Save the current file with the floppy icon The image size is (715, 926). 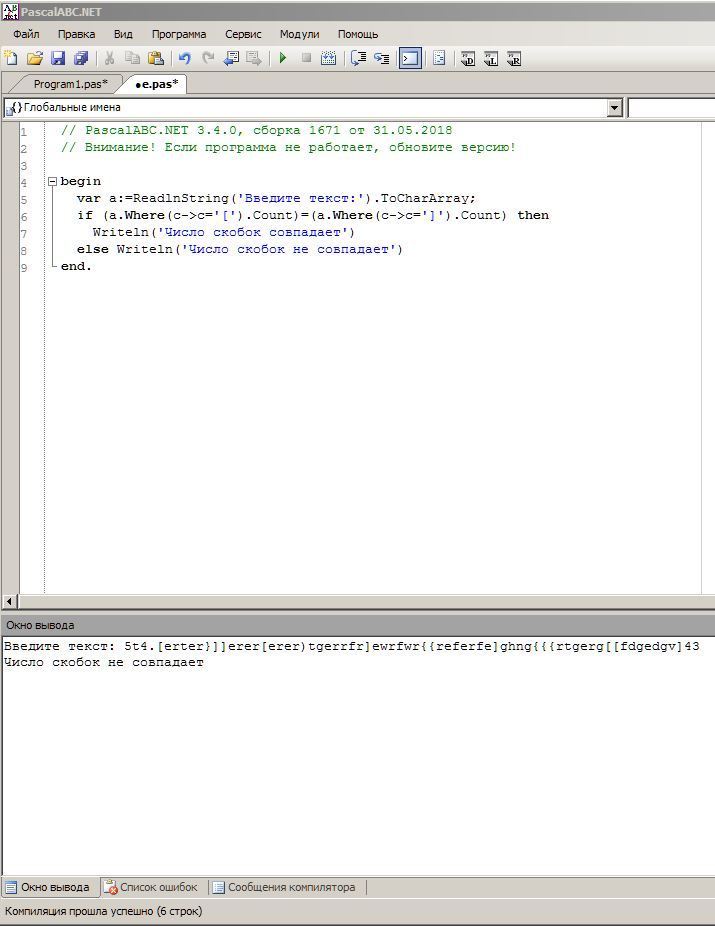tap(58, 58)
